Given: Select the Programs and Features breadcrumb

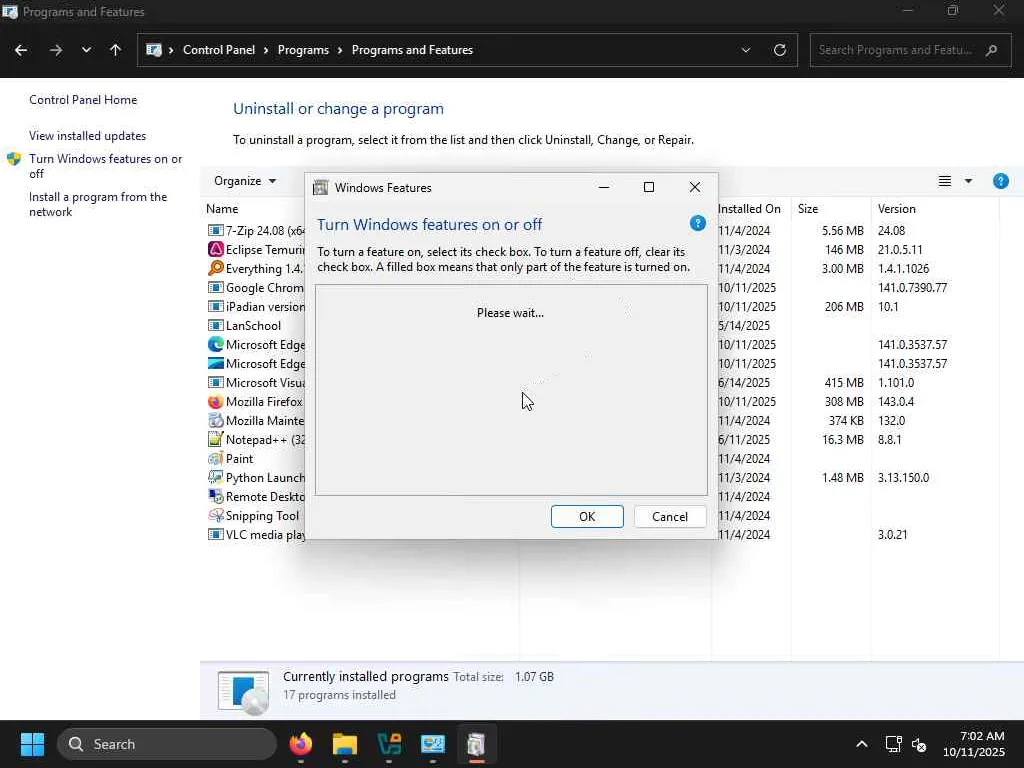Looking at the screenshot, I should point(412,50).
